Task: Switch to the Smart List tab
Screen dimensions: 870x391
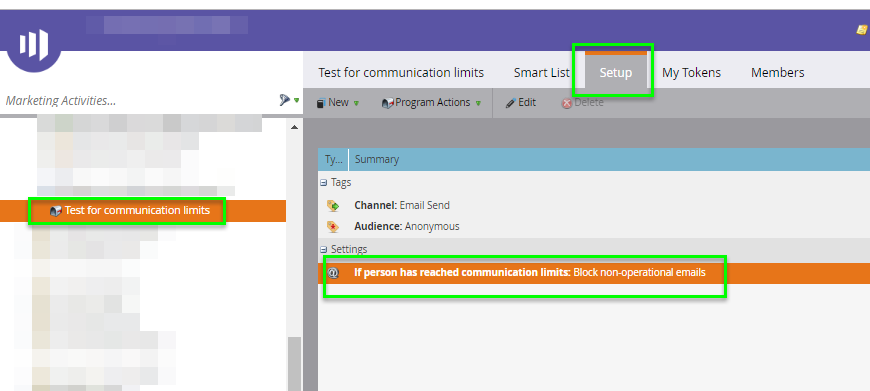Action: 542,73
